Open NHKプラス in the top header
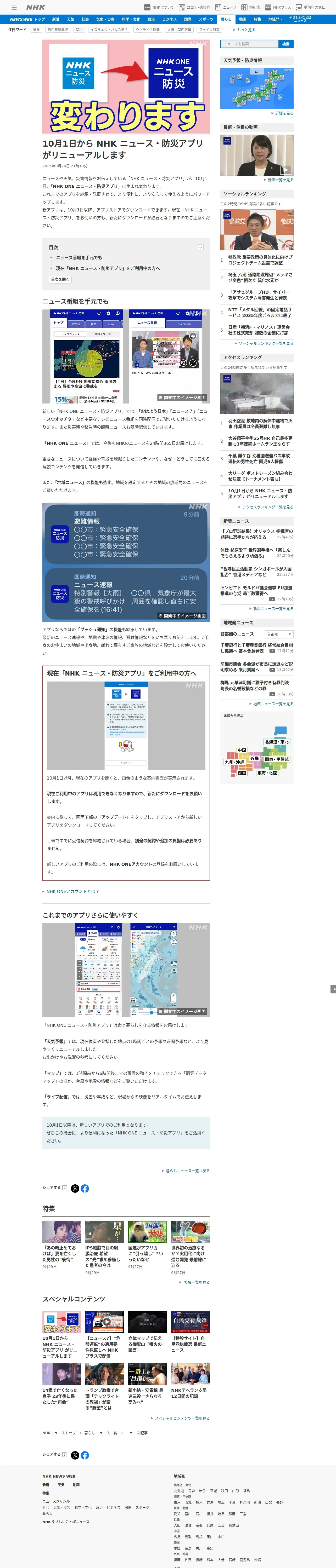The width and height of the screenshot is (336, 1568). pyautogui.click(x=278, y=7)
